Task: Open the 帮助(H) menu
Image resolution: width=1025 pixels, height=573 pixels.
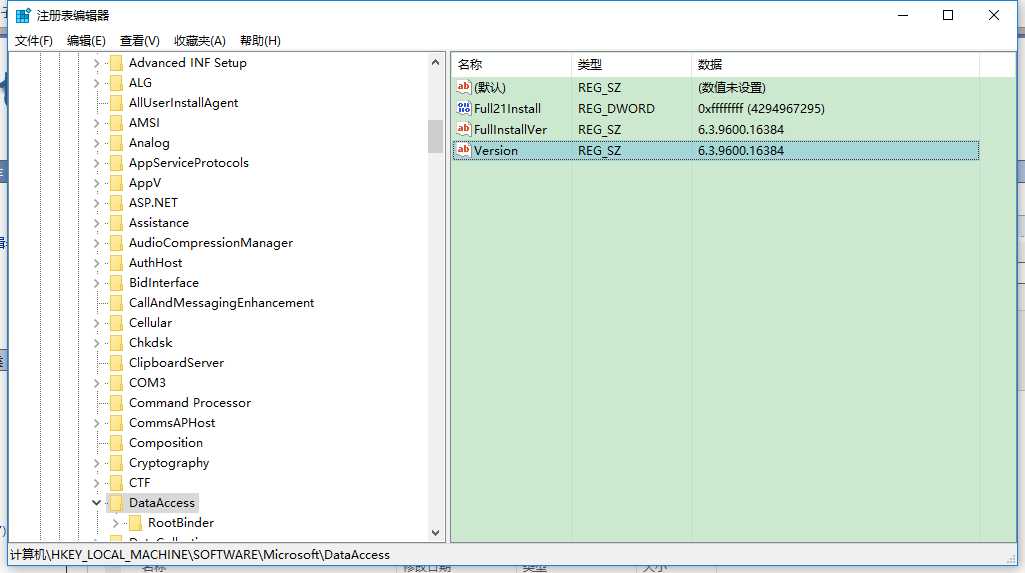Action: 260,41
